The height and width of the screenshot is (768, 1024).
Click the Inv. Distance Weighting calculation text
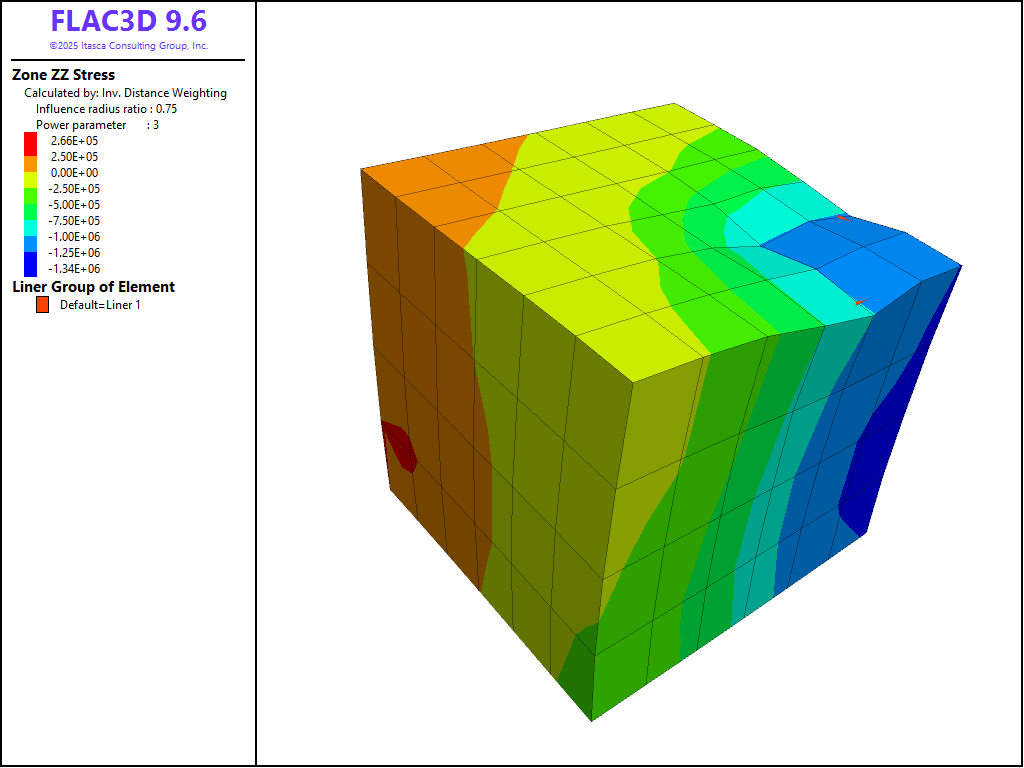125,93
